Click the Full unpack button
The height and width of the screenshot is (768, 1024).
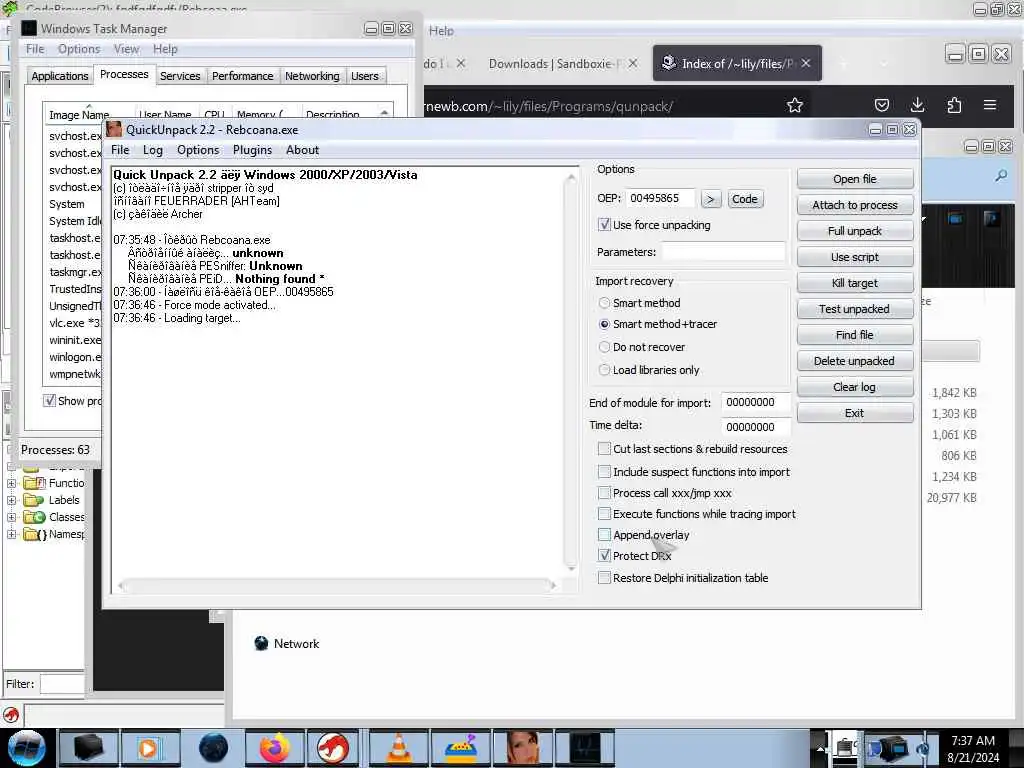coord(855,231)
